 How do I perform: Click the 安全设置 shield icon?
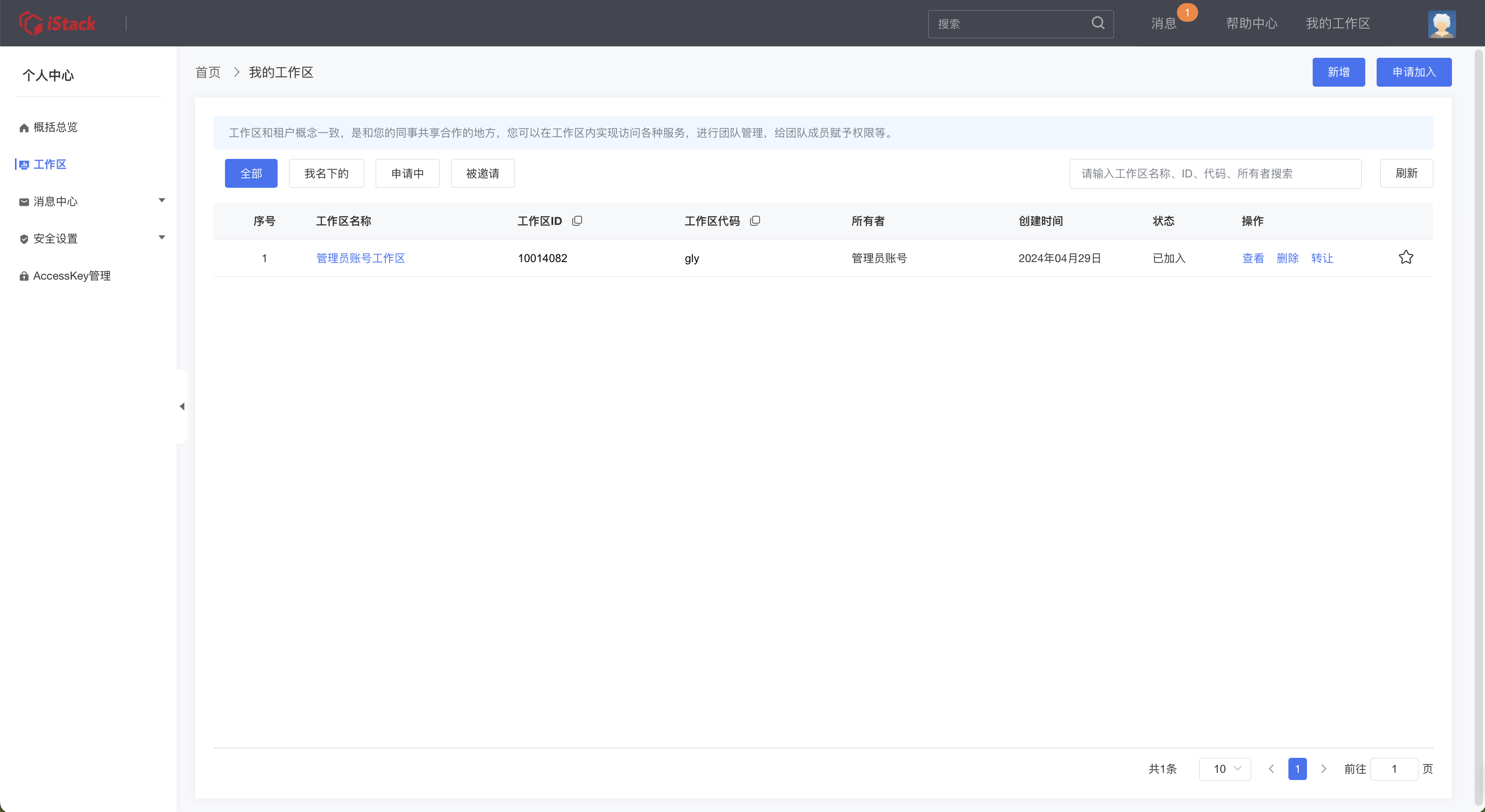[24, 239]
